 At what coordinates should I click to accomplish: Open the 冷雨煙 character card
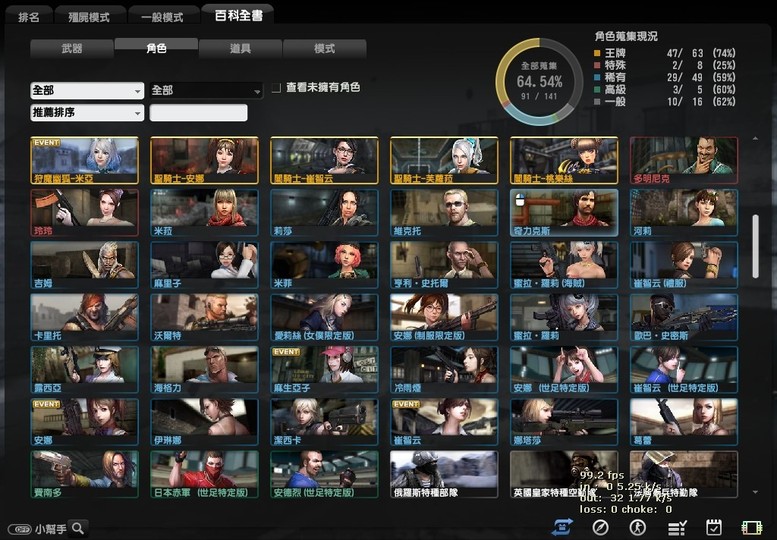pos(444,370)
